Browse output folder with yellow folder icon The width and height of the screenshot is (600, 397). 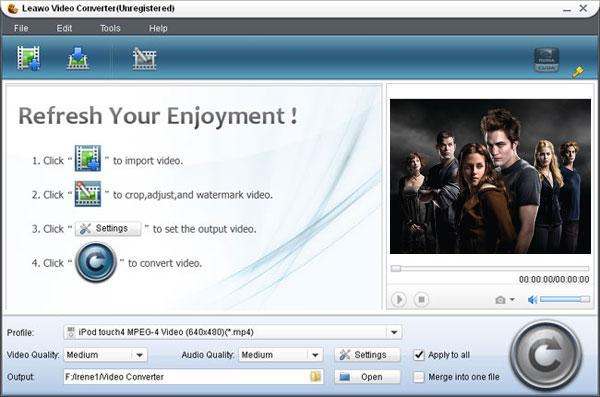(315, 377)
